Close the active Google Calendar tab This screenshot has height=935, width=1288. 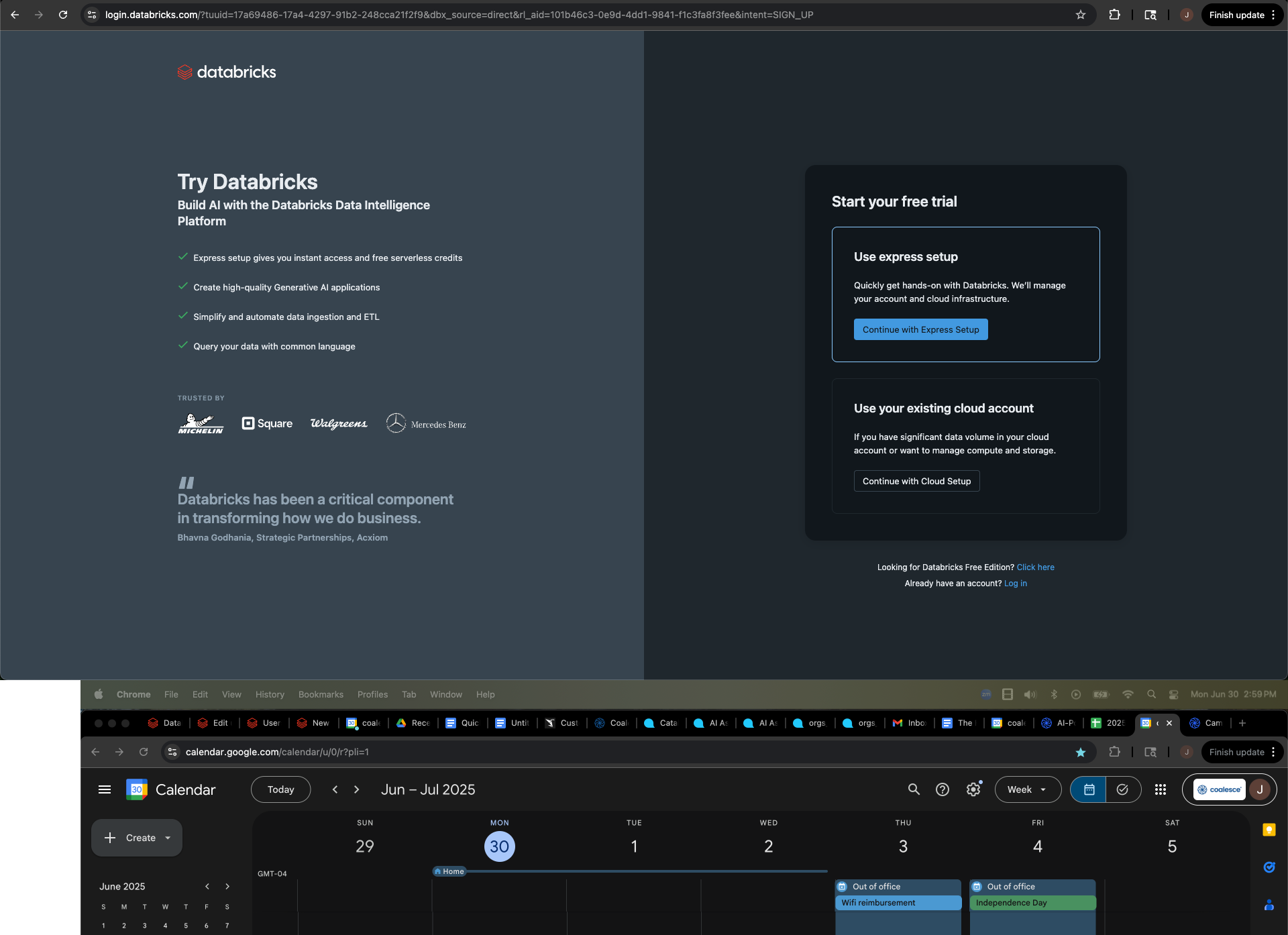click(x=1169, y=723)
